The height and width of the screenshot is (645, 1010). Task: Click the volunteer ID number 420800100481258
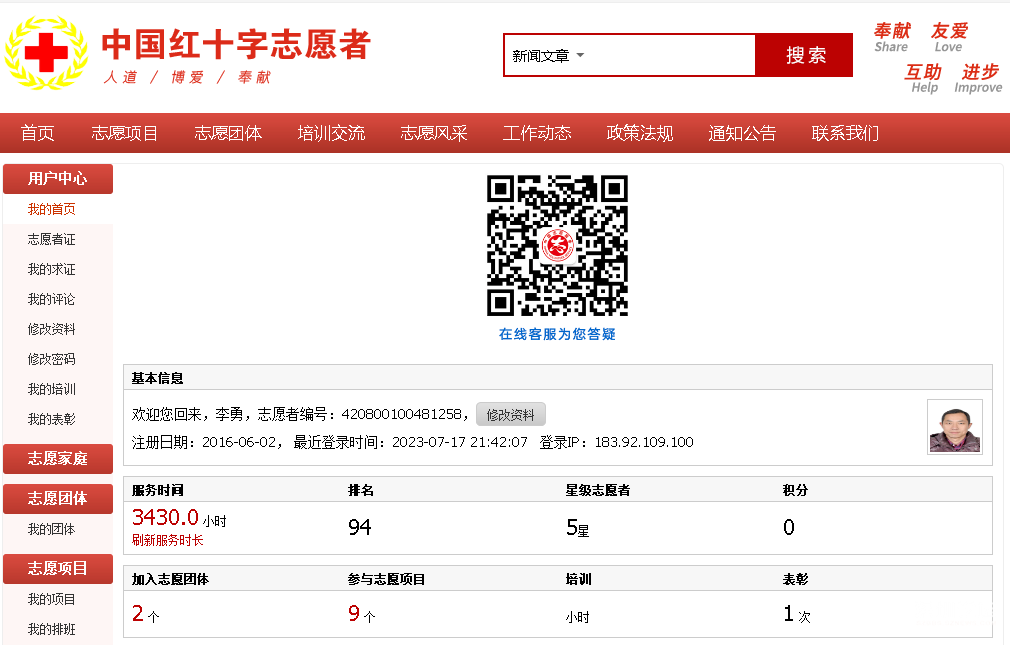[401, 414]
